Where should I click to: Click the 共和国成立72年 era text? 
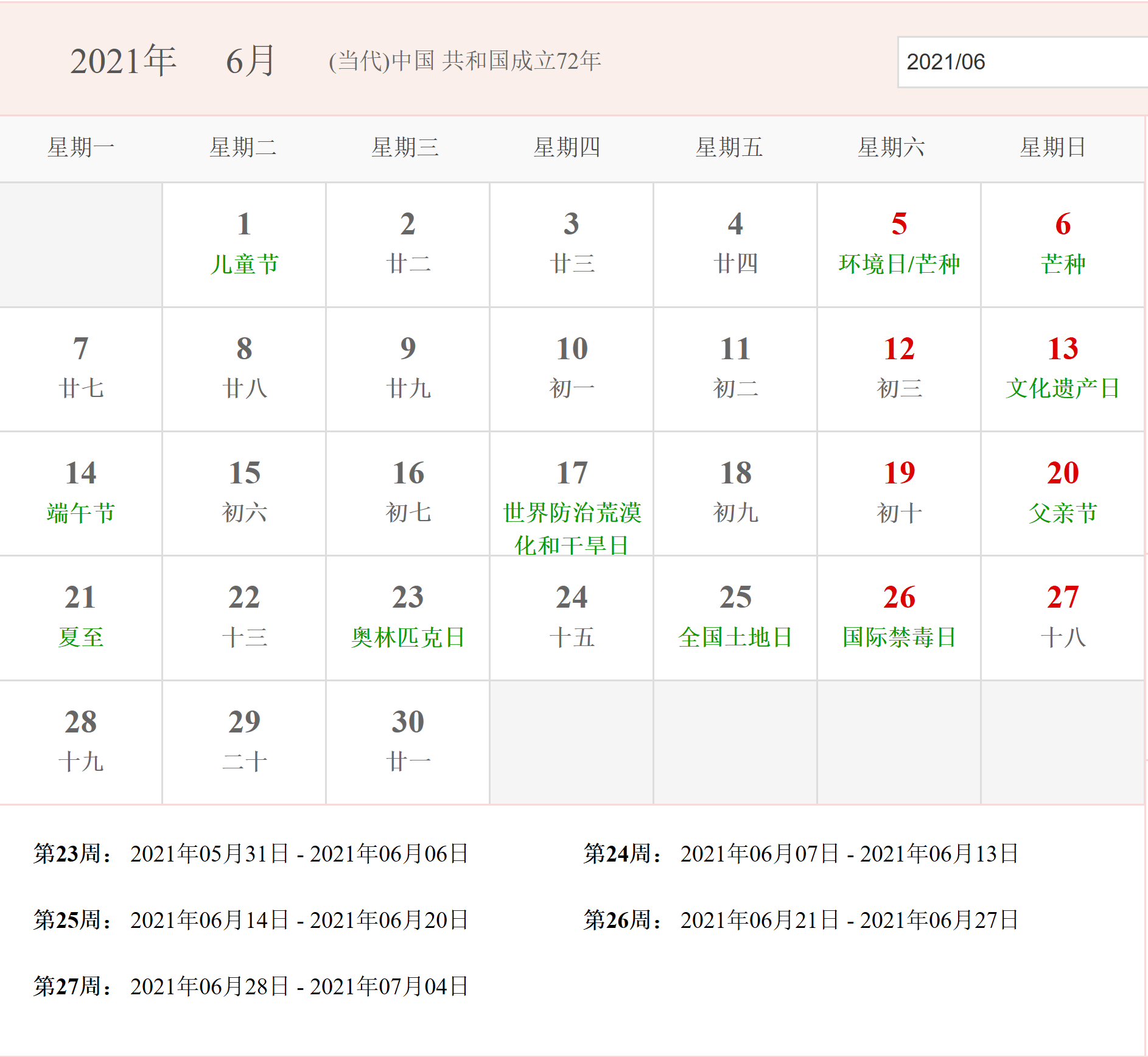(522, 61)
